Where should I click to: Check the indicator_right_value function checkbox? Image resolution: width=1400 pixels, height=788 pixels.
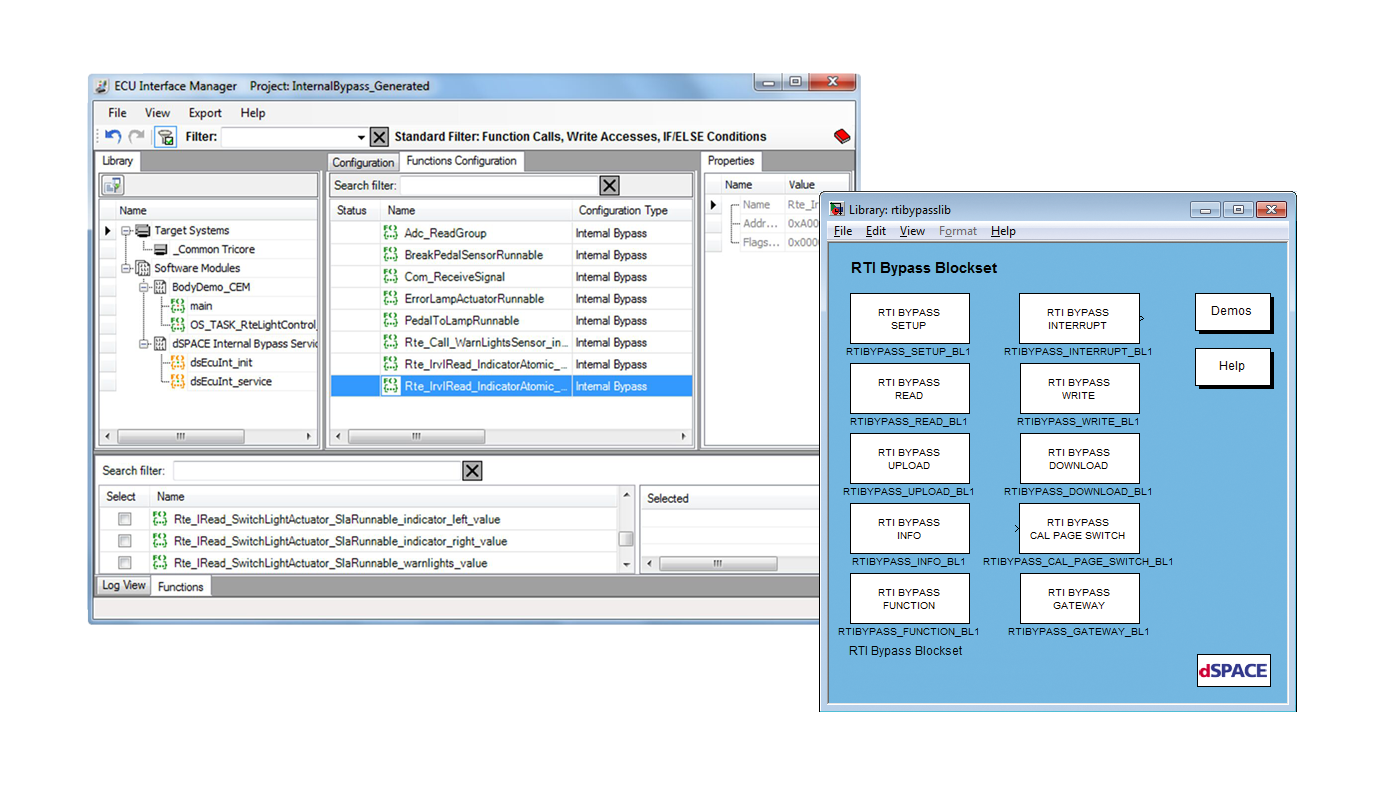pos(125,541)
